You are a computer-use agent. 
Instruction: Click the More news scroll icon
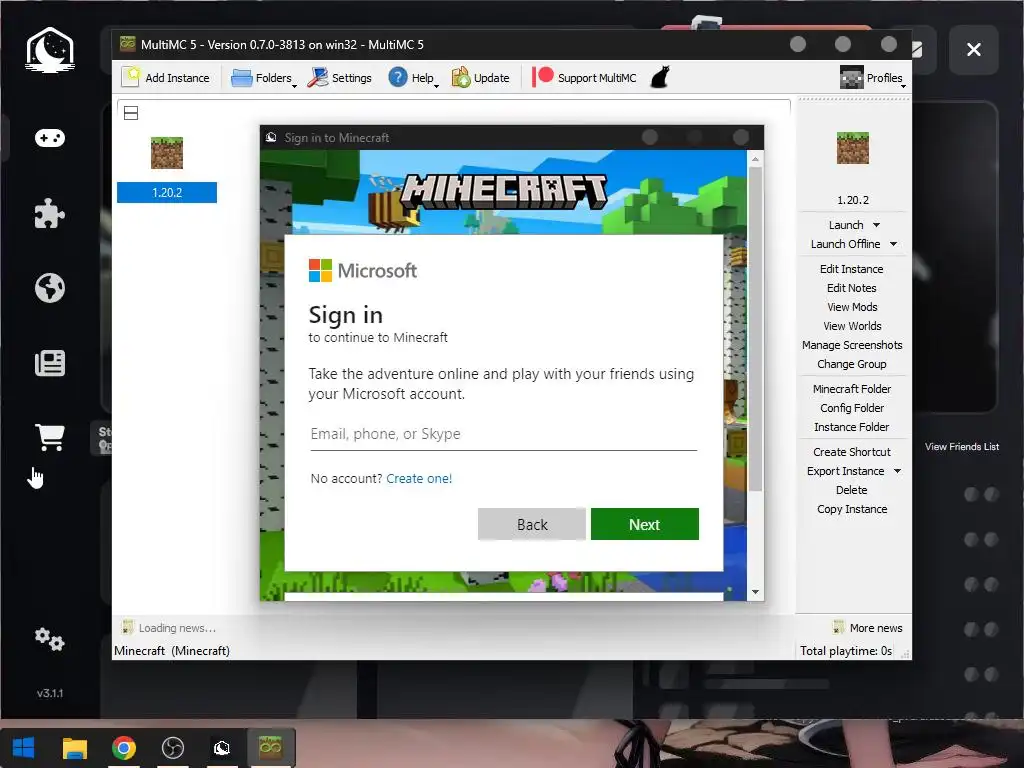(839, 627)
